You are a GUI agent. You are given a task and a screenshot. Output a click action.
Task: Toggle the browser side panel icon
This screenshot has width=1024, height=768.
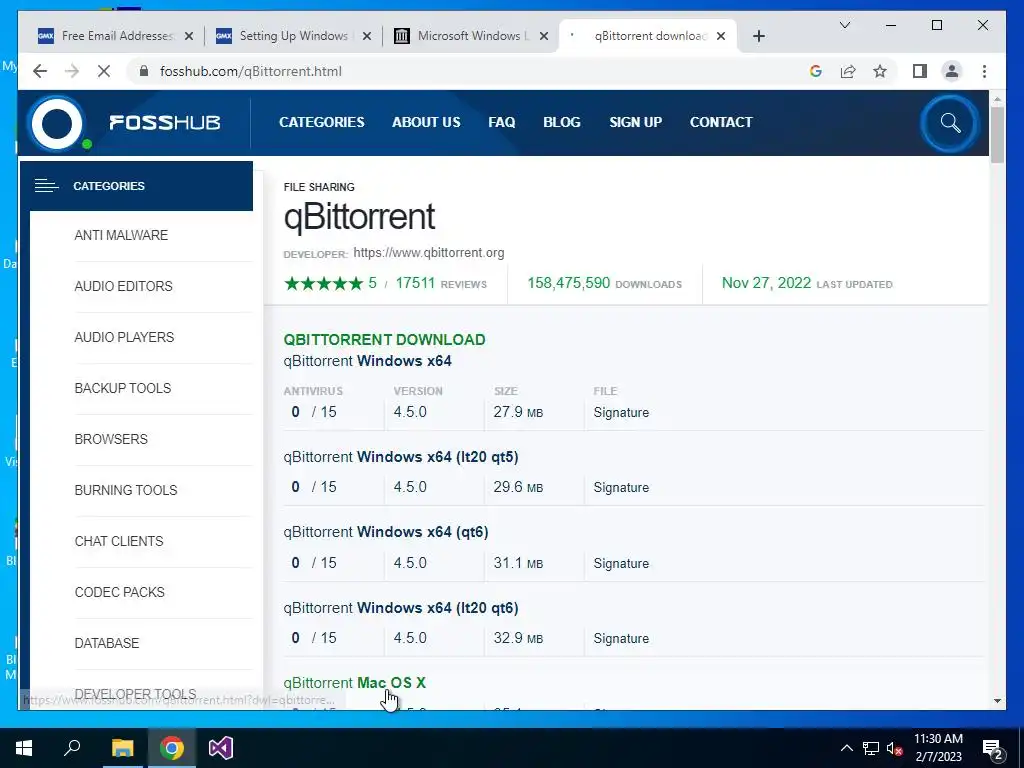pos(920,71)
